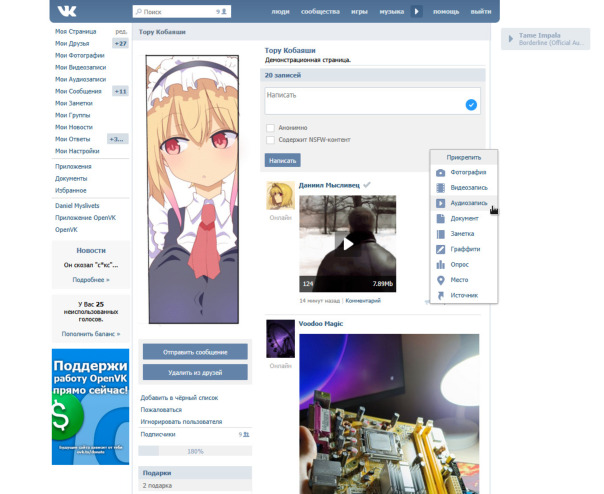
Task: Play the video in Даниил Мысливец post
Action: coord(348,244)
